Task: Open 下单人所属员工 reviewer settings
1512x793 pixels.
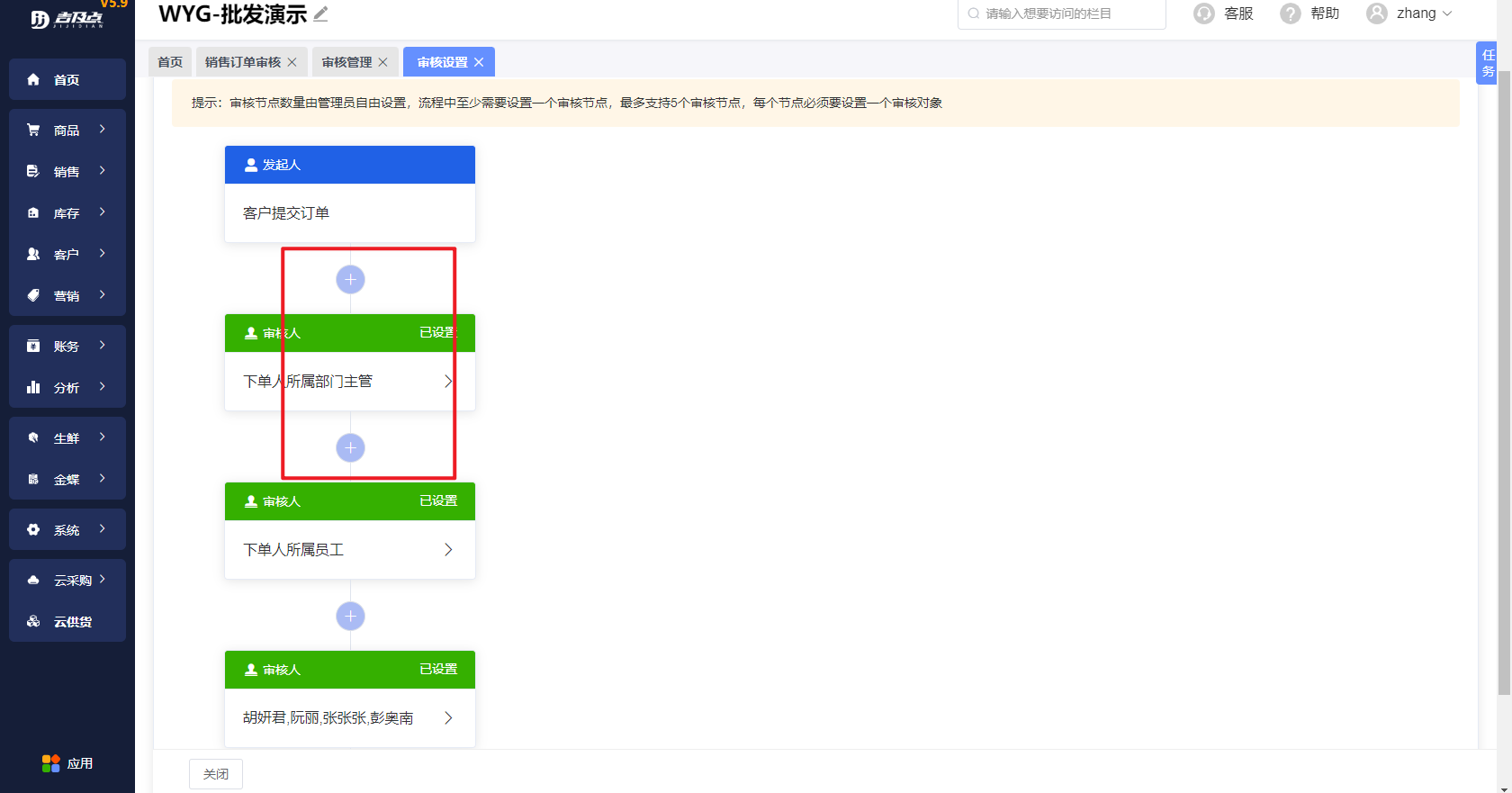Action: click(350, 550)
